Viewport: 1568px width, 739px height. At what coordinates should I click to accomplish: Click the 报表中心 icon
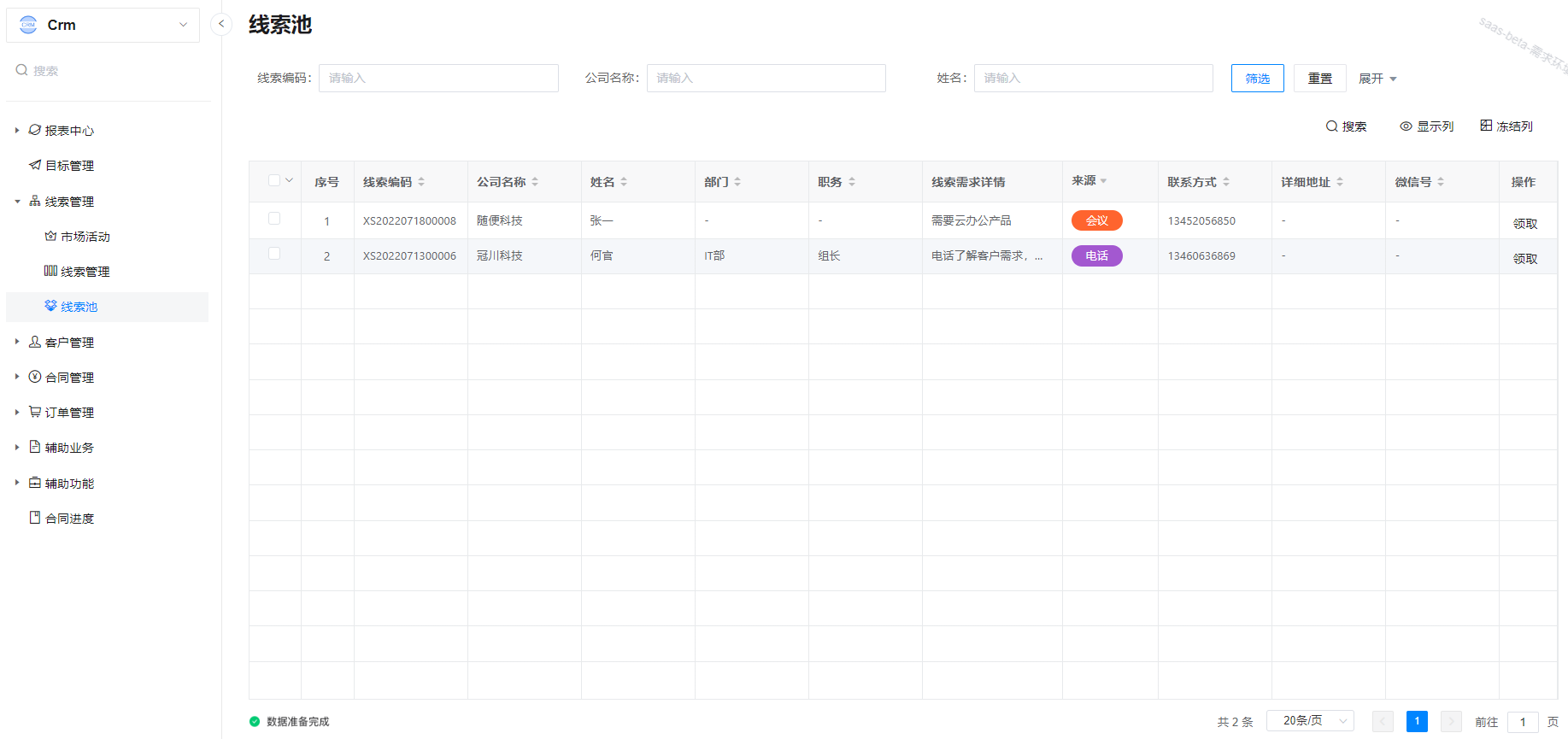[x=35, y=130]
